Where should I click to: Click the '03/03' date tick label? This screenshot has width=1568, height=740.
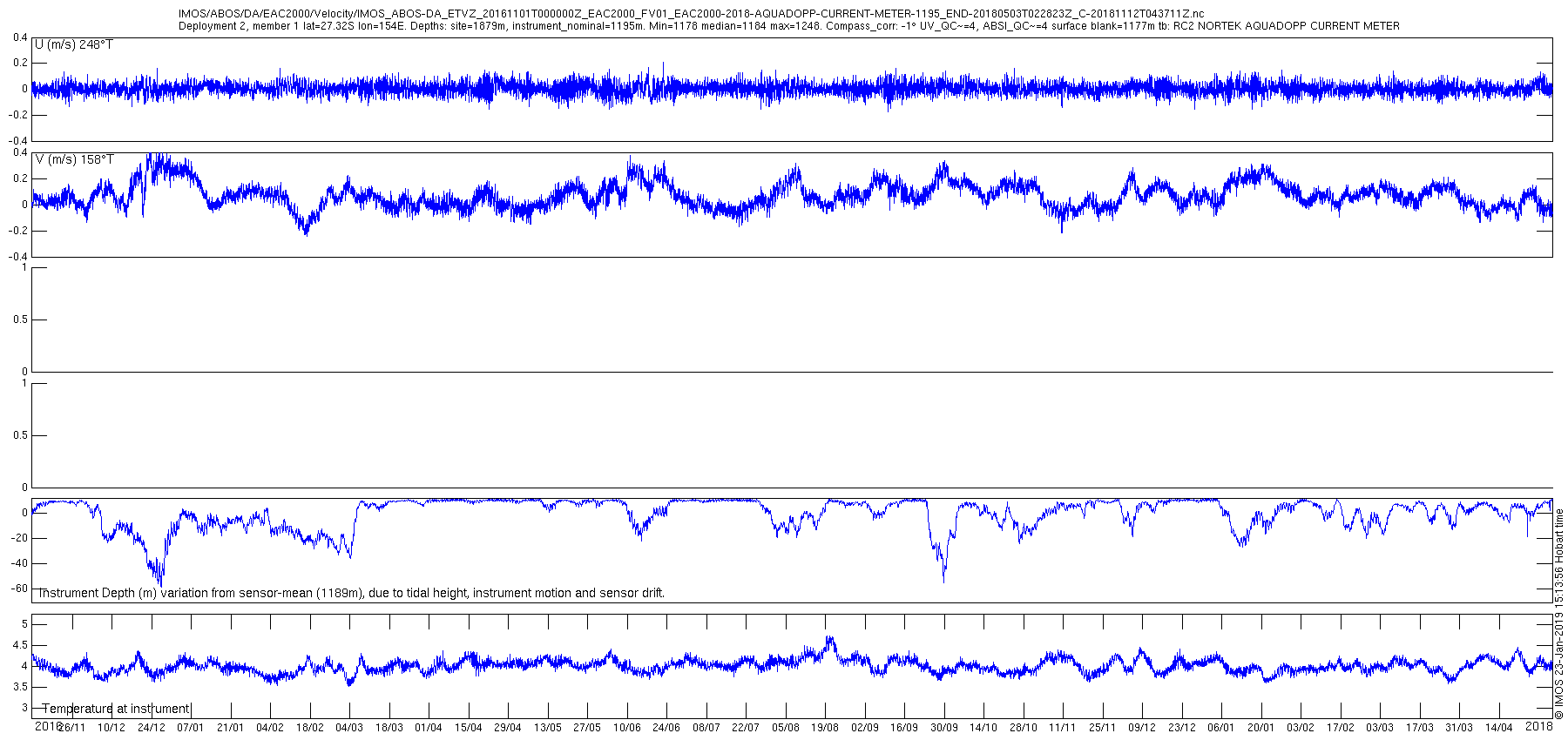[1380, 728]
